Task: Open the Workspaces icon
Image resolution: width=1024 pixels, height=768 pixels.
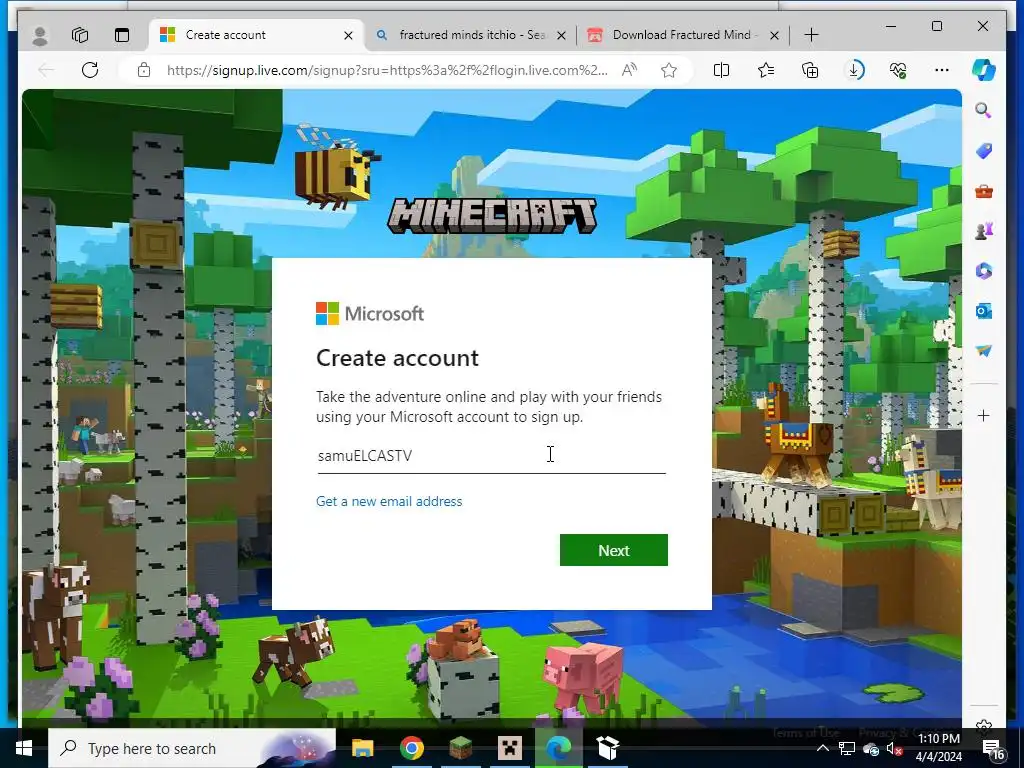Action: pyautogui.click(x=80, y=35)
